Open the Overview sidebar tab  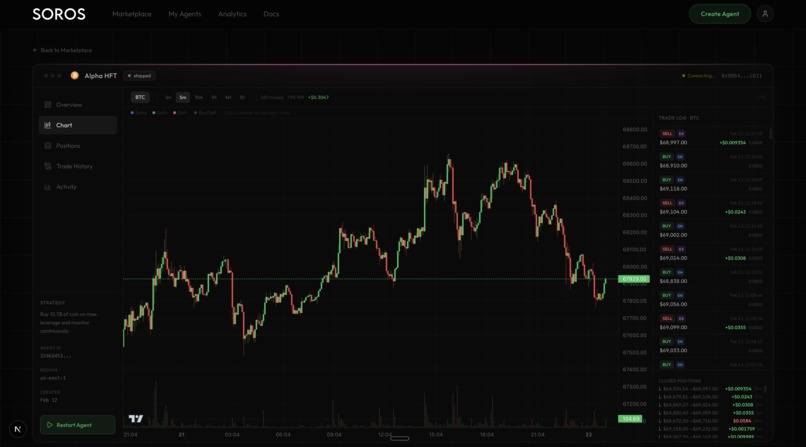click(78, 105)
